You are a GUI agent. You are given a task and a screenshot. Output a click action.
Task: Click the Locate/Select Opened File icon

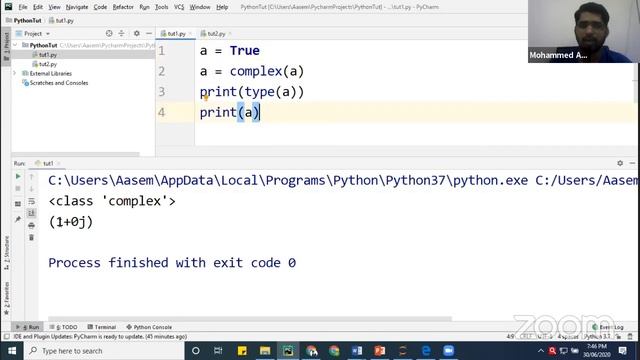tap(109, 33)
